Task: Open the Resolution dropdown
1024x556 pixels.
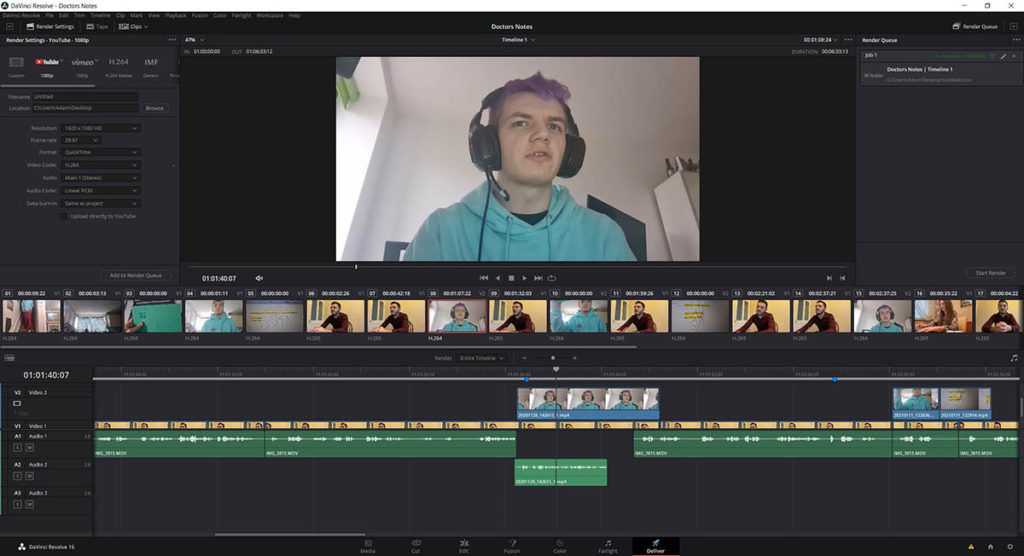Action: coord(101,128)
